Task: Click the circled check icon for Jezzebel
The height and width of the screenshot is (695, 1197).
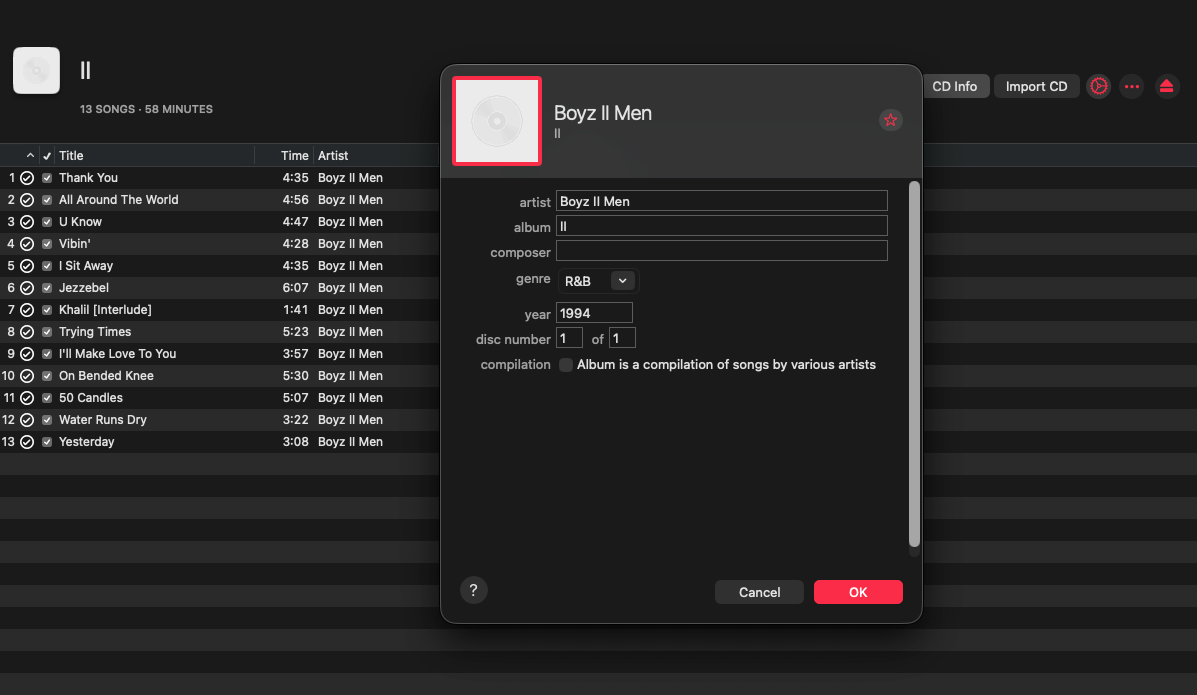Action: pos(27,288)
